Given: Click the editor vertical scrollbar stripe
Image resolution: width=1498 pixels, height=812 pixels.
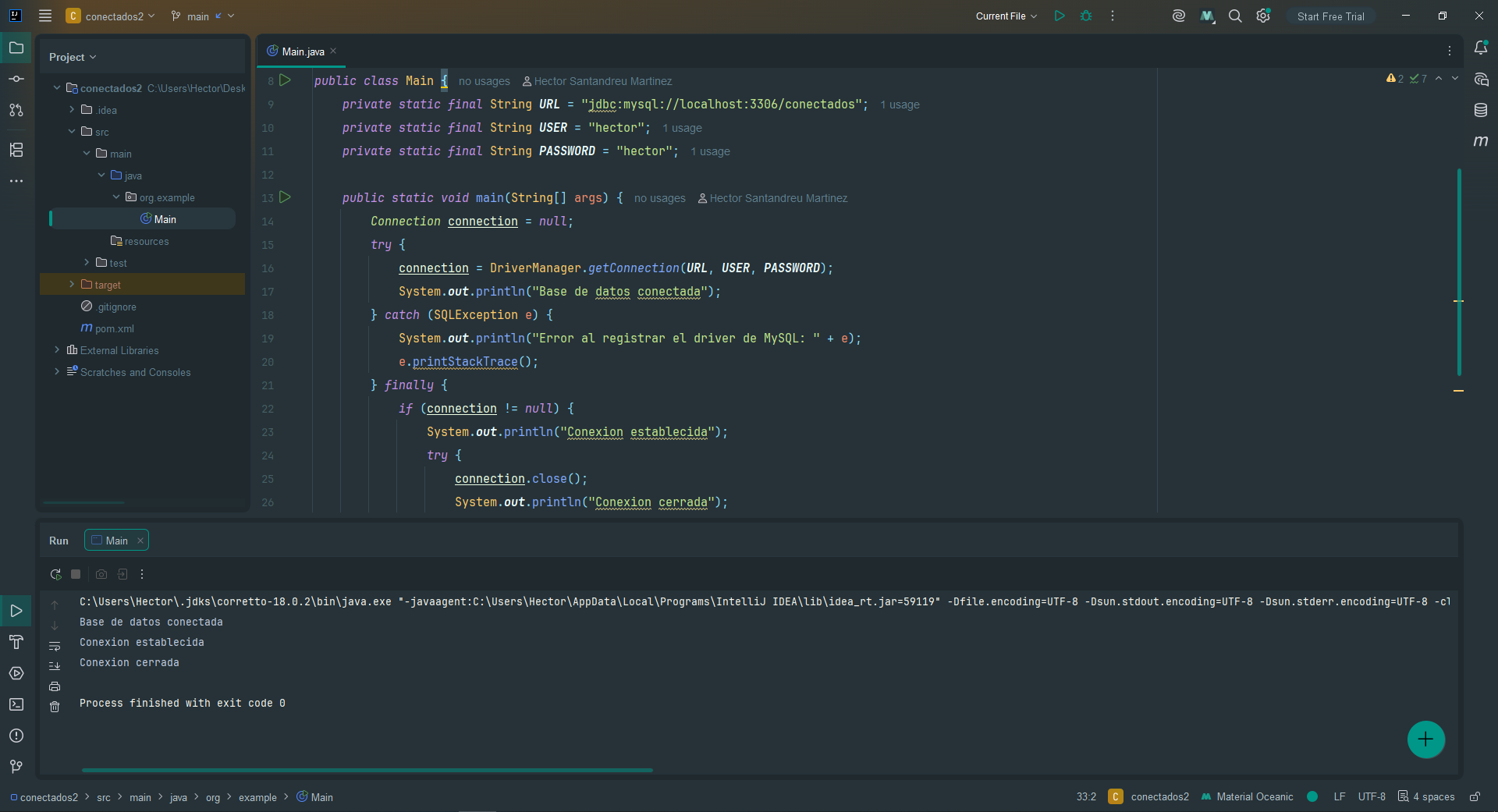Looking at the screenshot, I should 1459,273.
